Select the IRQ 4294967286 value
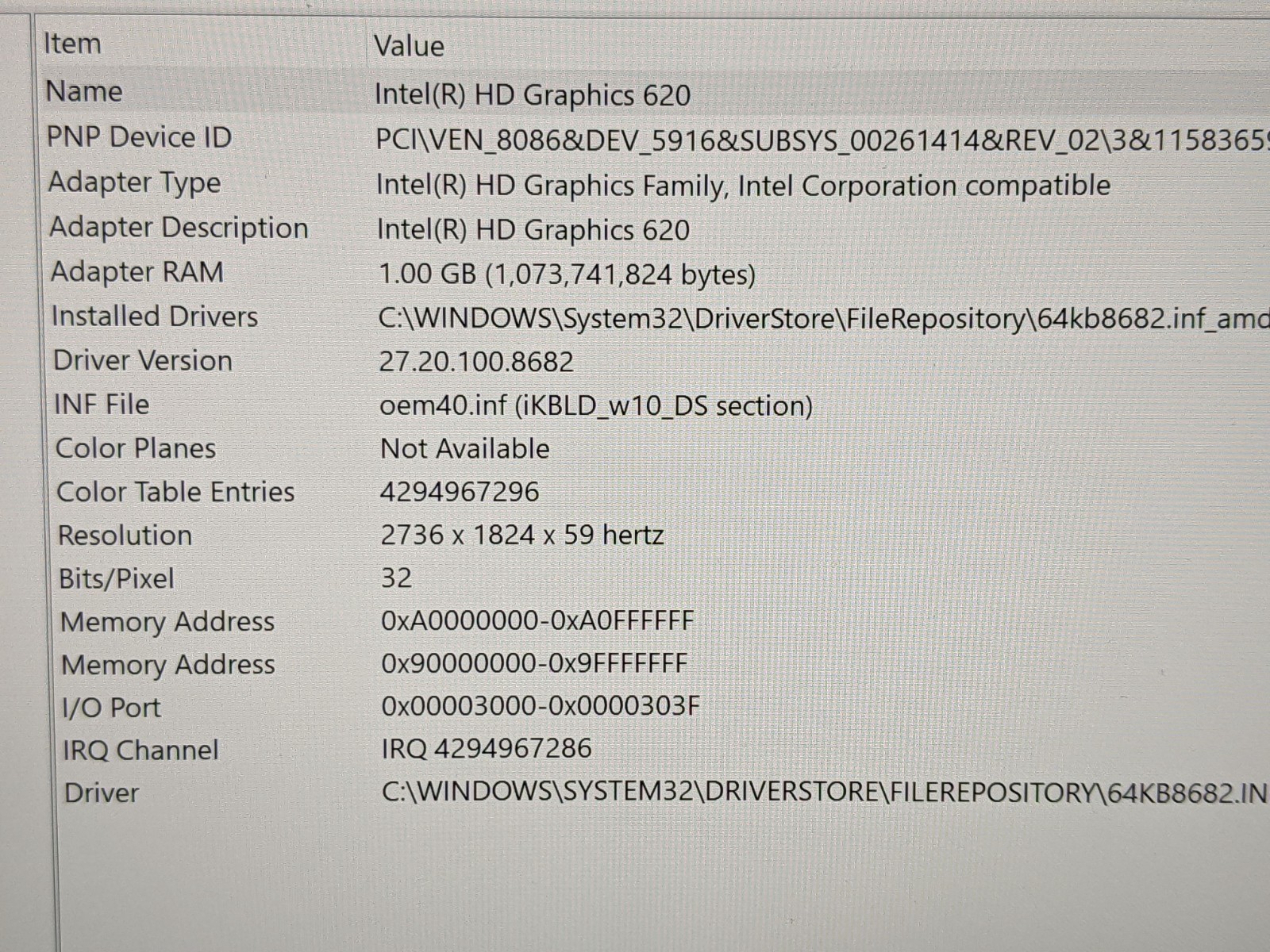Image resolution: width=1270 pixels, height=952 pixels. 487,748
